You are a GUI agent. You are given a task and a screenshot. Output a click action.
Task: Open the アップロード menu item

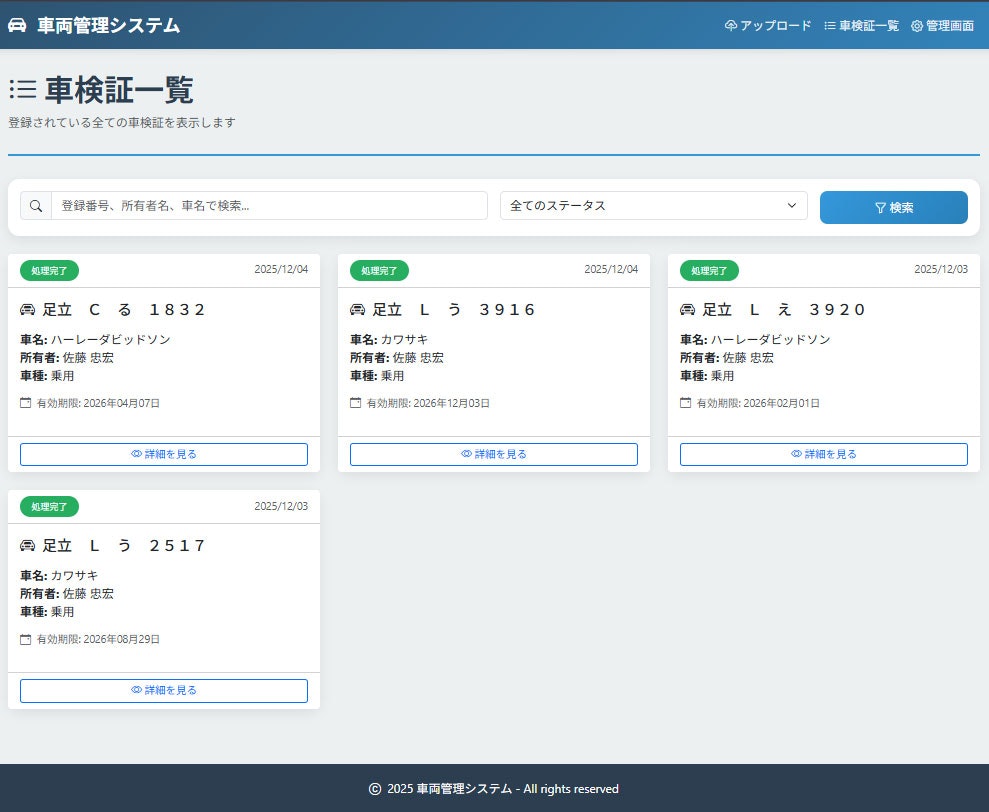pyautogui.click(x=768, y=25)
